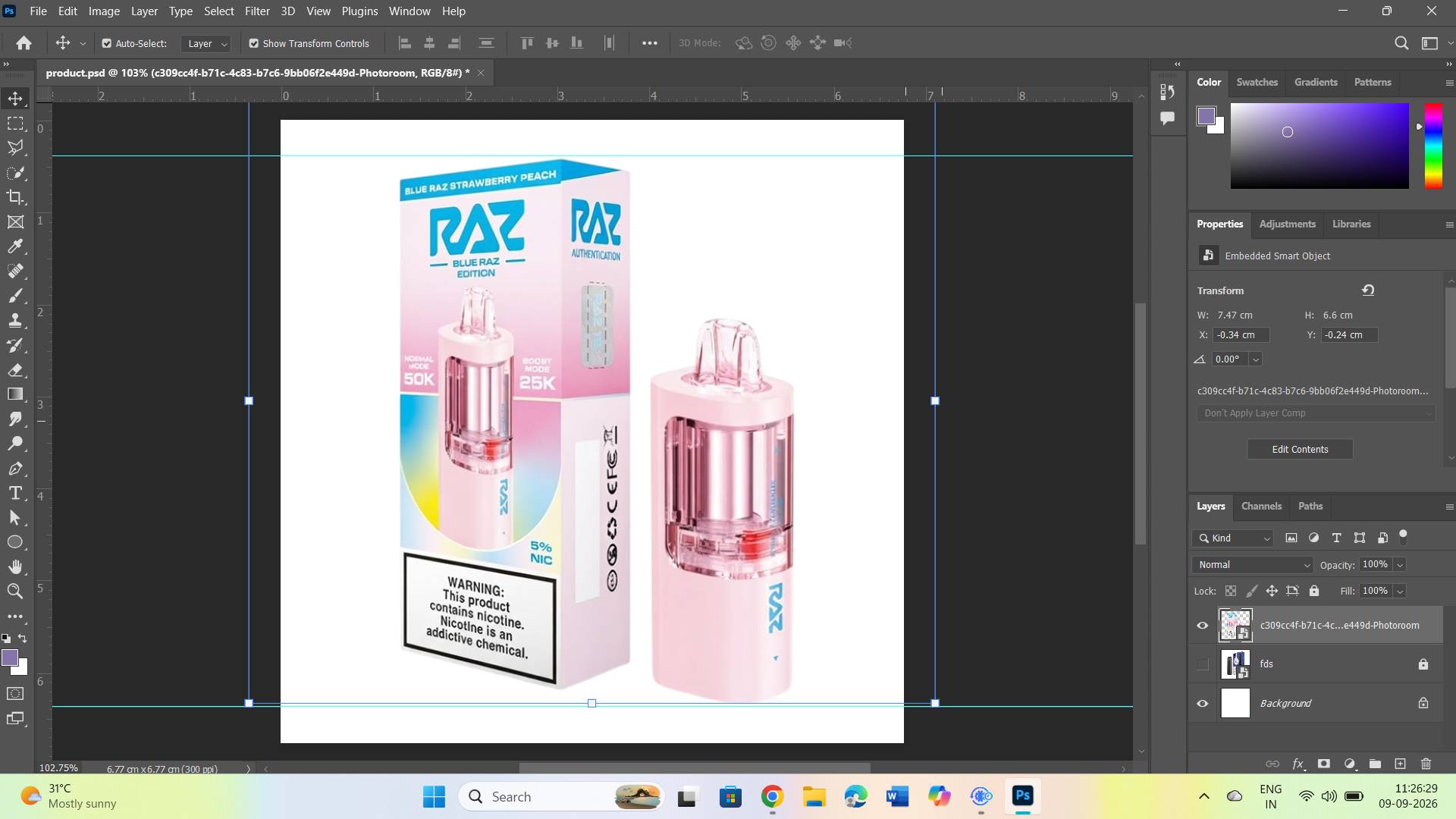Open the Normal blend mode dropdown
1456x819 pixels.
coord(1252,565)
